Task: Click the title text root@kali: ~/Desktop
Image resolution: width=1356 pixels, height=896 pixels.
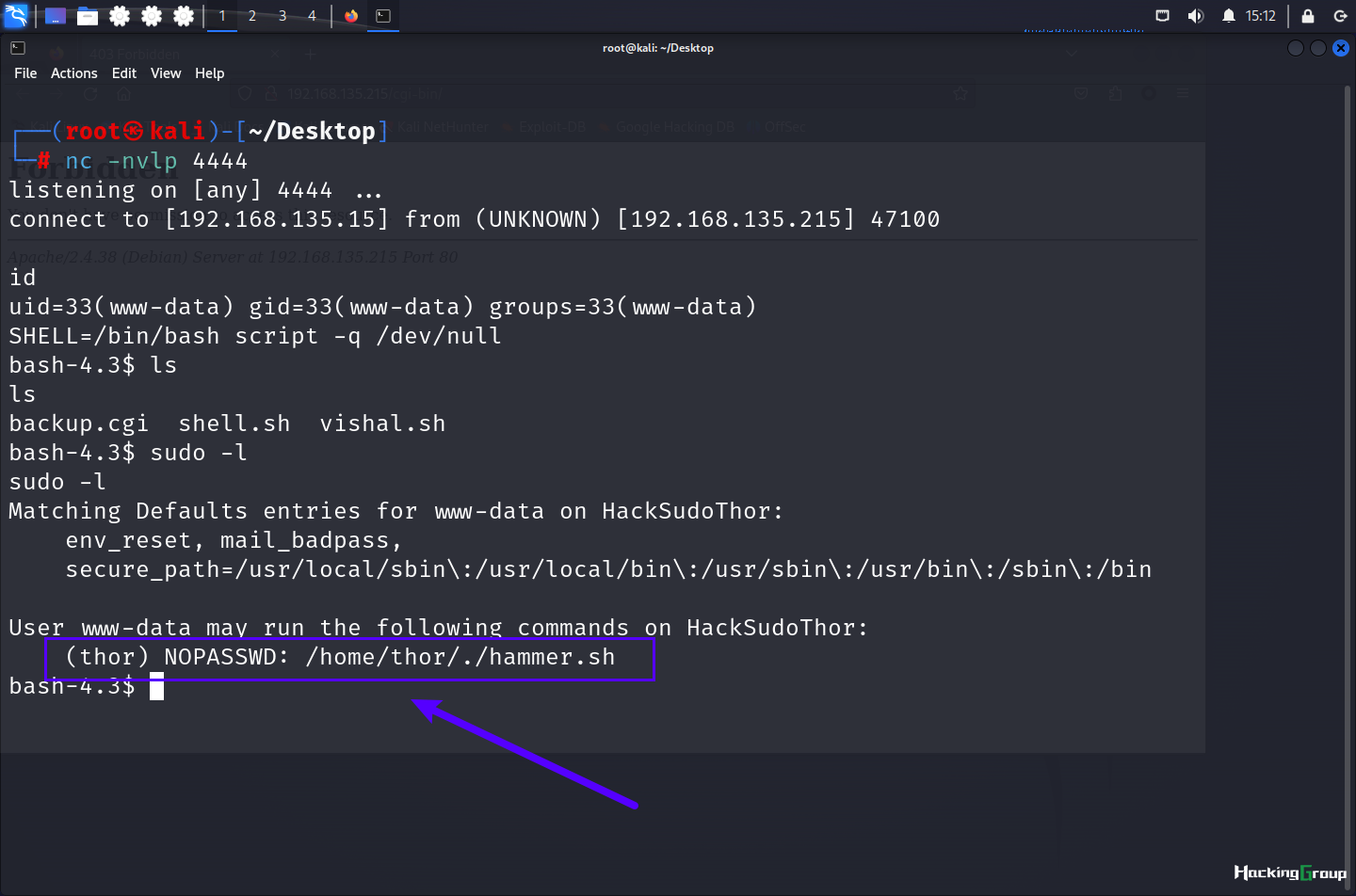Action: point(658,48)
